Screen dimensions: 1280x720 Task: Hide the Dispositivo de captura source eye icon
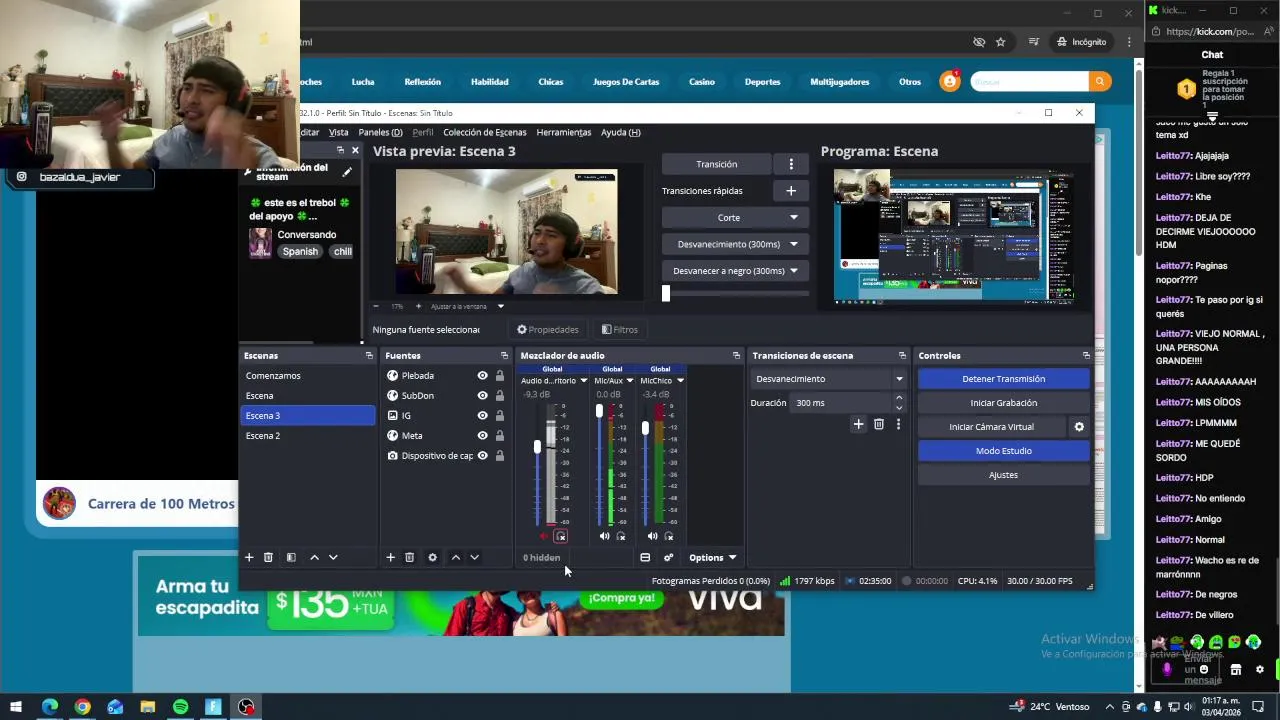pyautogui.click(x=482, y=455)
